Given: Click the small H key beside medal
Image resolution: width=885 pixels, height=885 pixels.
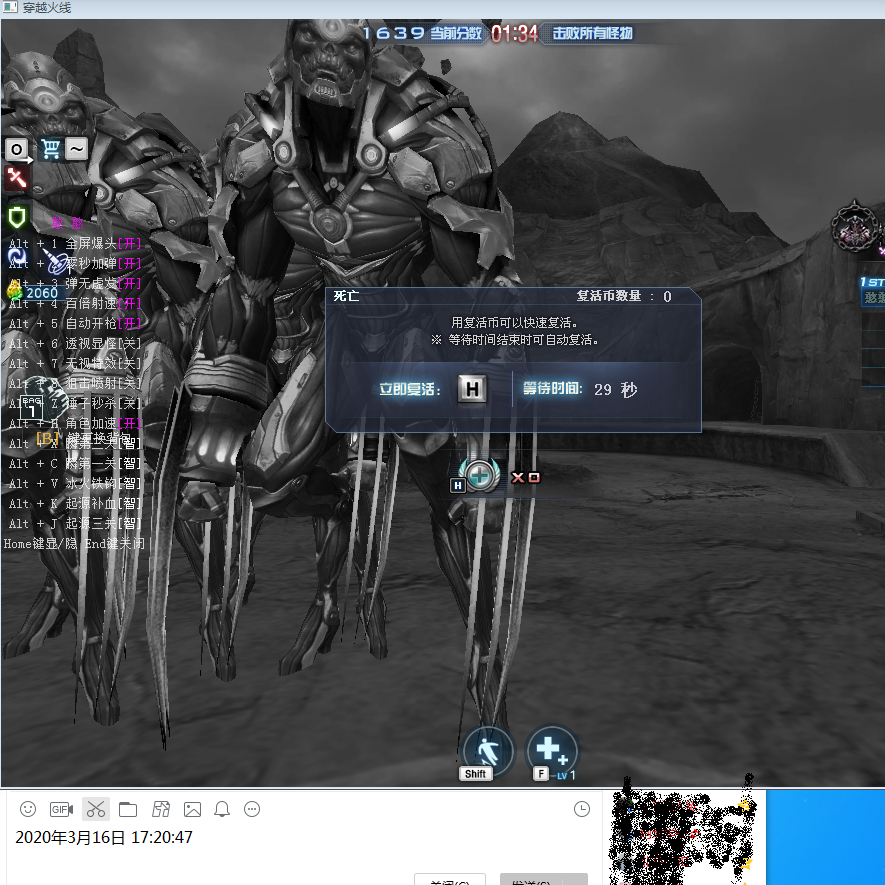Looking at the screenshot, I should (458, 485).
